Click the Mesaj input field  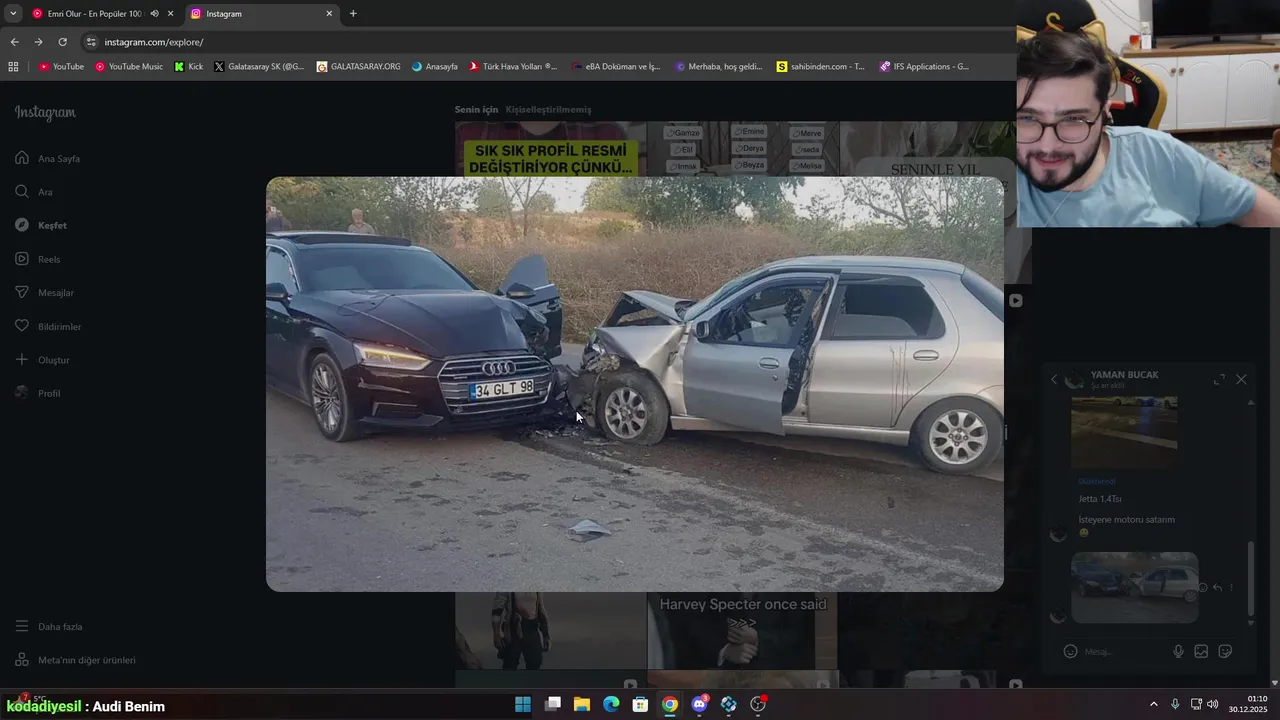[x=1122, y=651]
